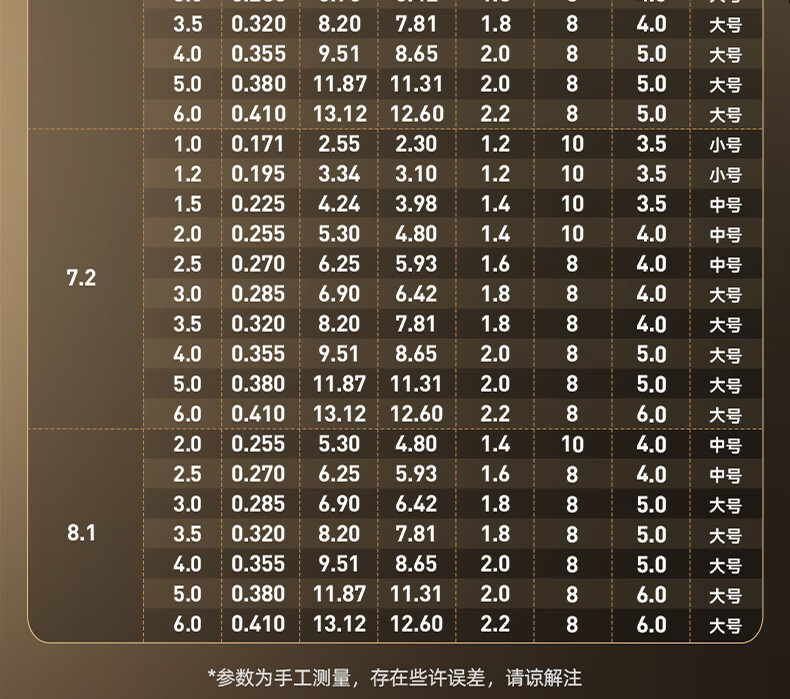This screenshot has width=790, height=699.
Task: Select "中号" in the 8.1 group's 0.270 row
Action: 726,475
